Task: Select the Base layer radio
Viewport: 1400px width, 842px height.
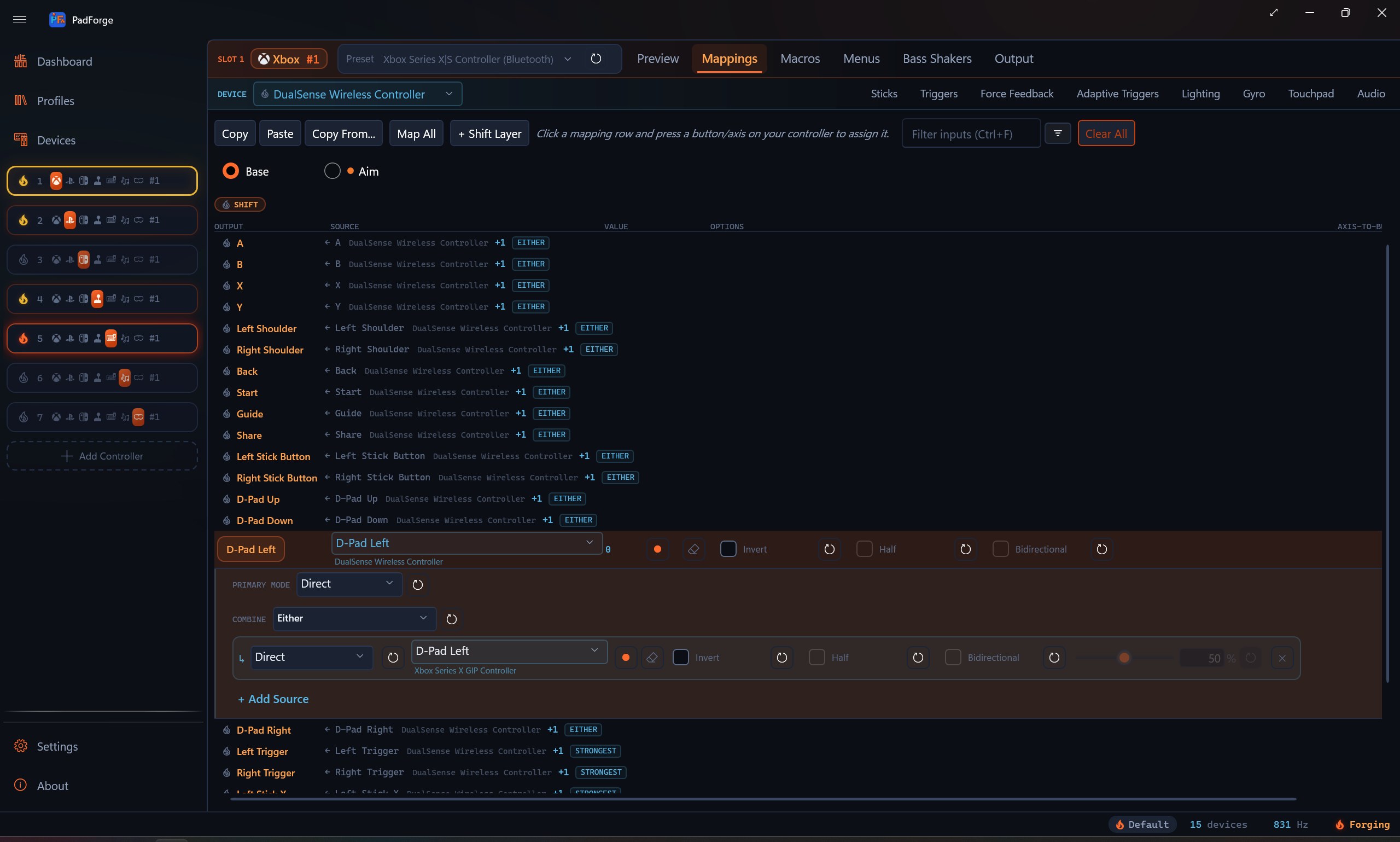Action: (x=231, y=171)
